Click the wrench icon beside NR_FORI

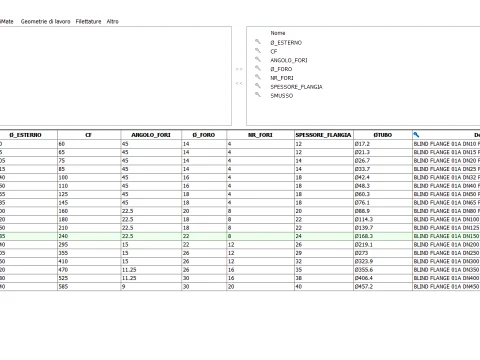[x=258, y=77]
